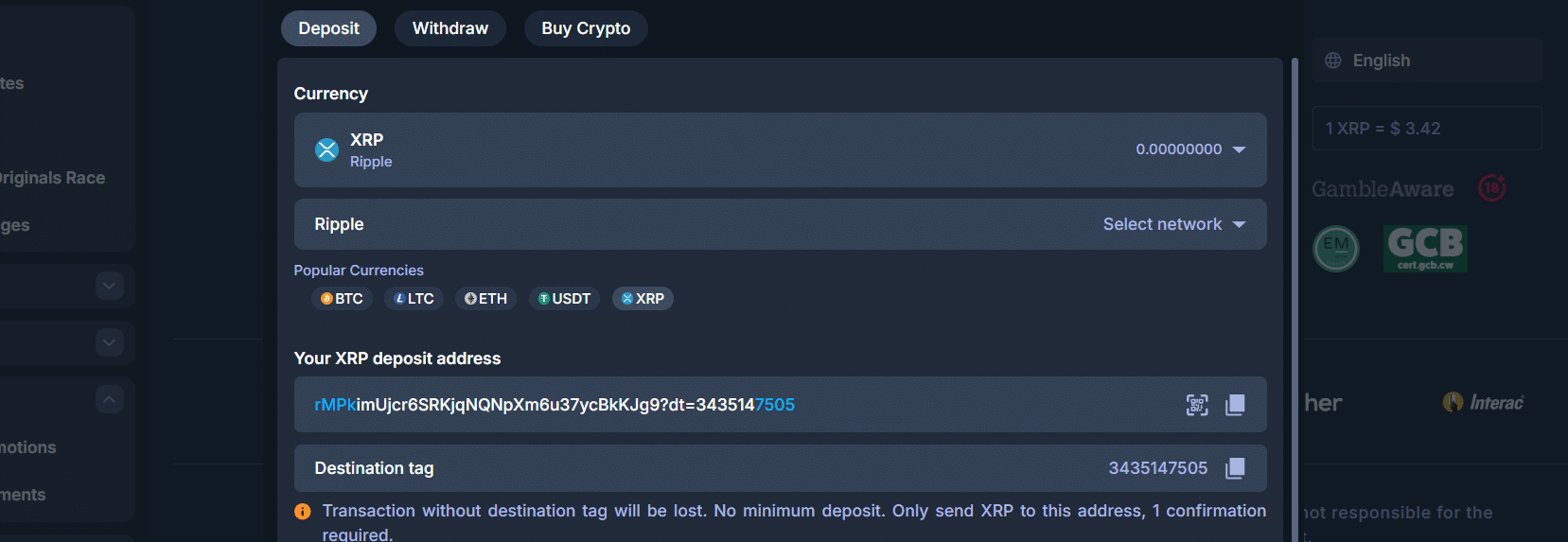Choose BTC from popular currencies

pyautogui.click(x=342, y=299)
